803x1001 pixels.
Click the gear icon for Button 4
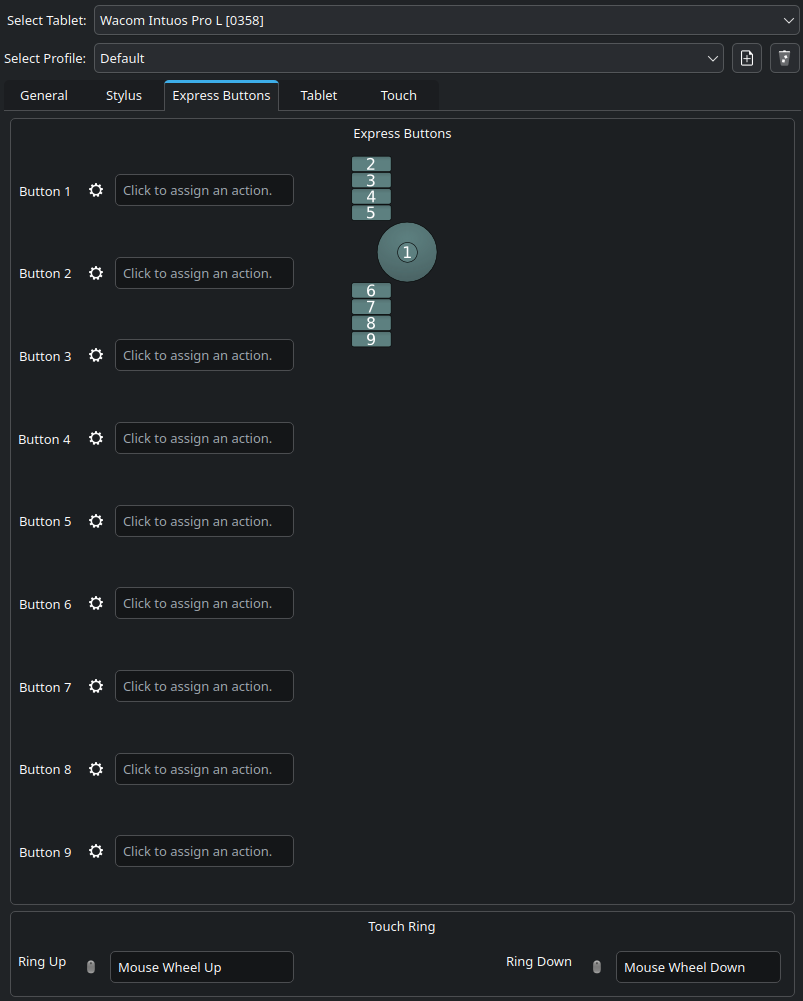(x=96, y=438)
